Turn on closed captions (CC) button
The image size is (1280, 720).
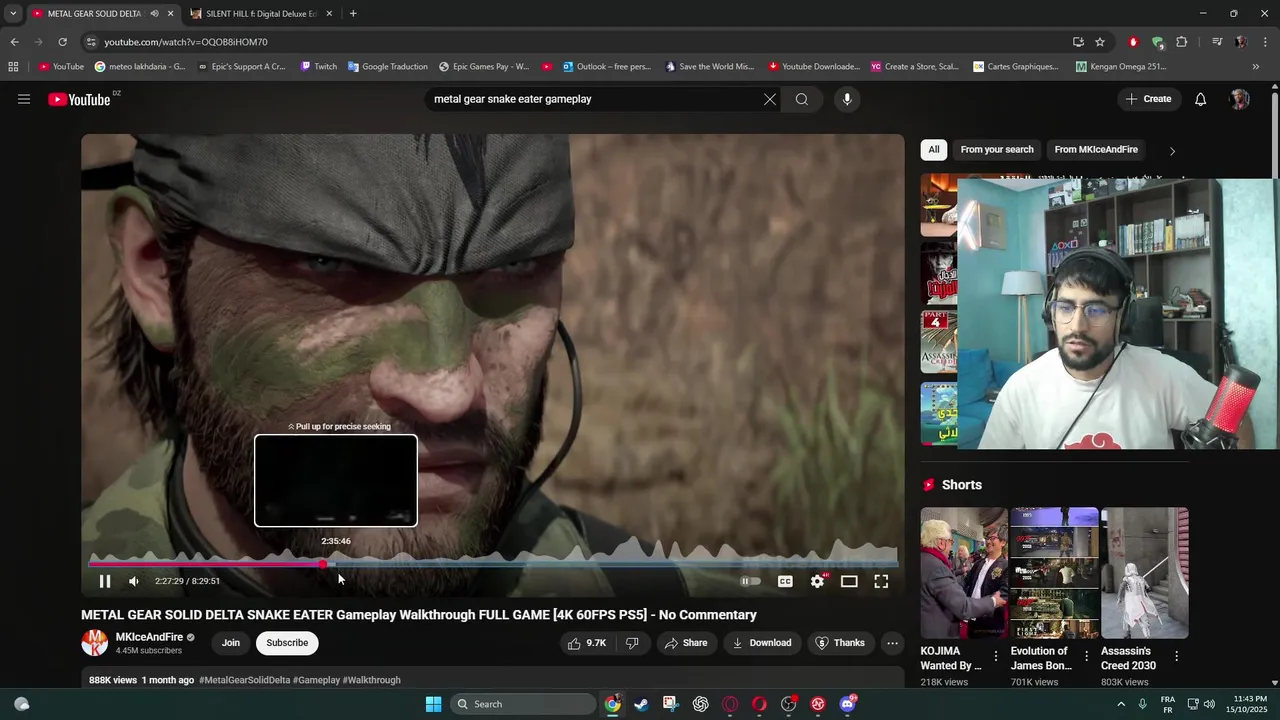[785, 581]
